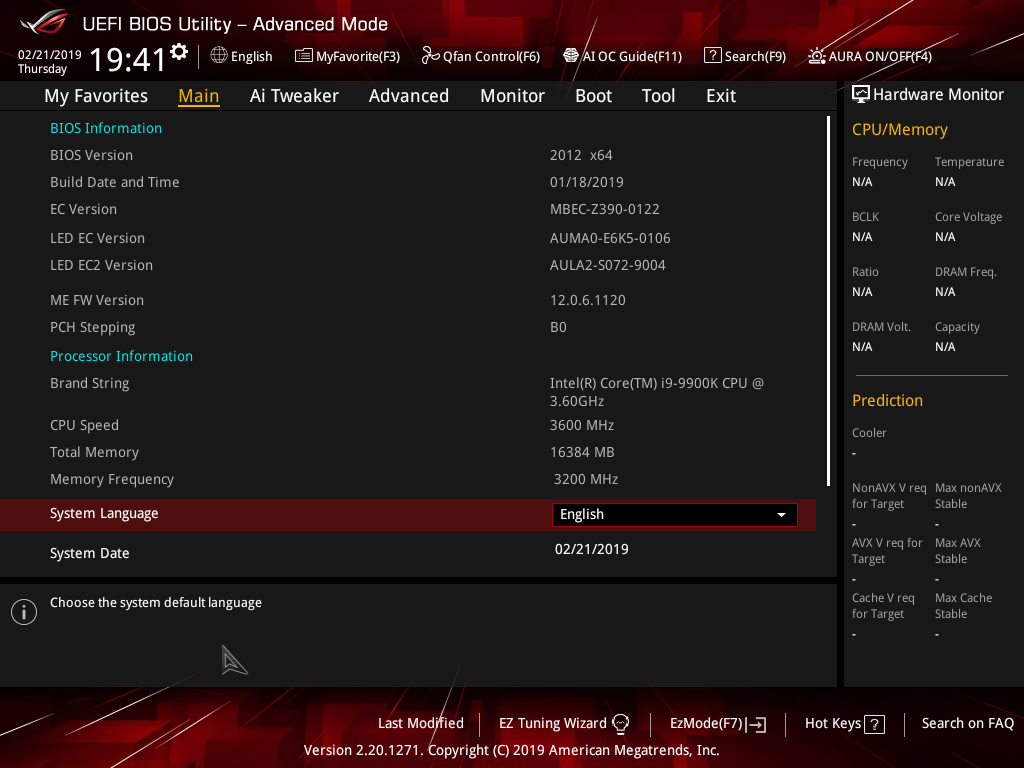Click the Hardware Monitor display icon
The height and width of the screenshot is (768, 1024).
tap(861, 95)
